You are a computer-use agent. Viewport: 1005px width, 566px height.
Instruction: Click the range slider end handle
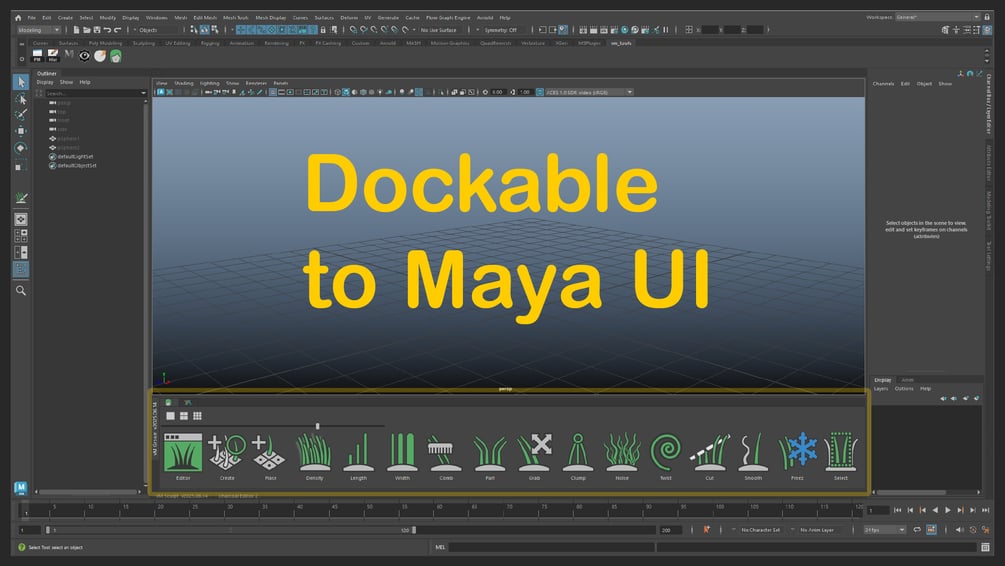pyautogui.click(x=414, y=530)
